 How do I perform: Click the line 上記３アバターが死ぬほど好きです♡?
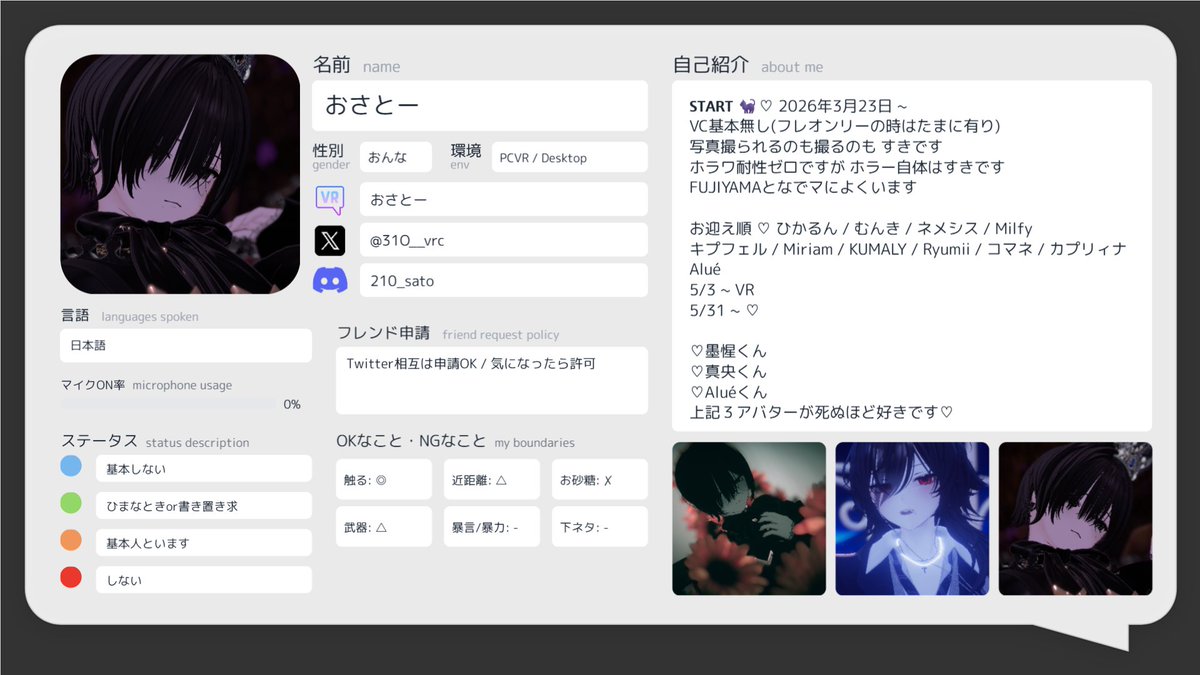[821, 411]
